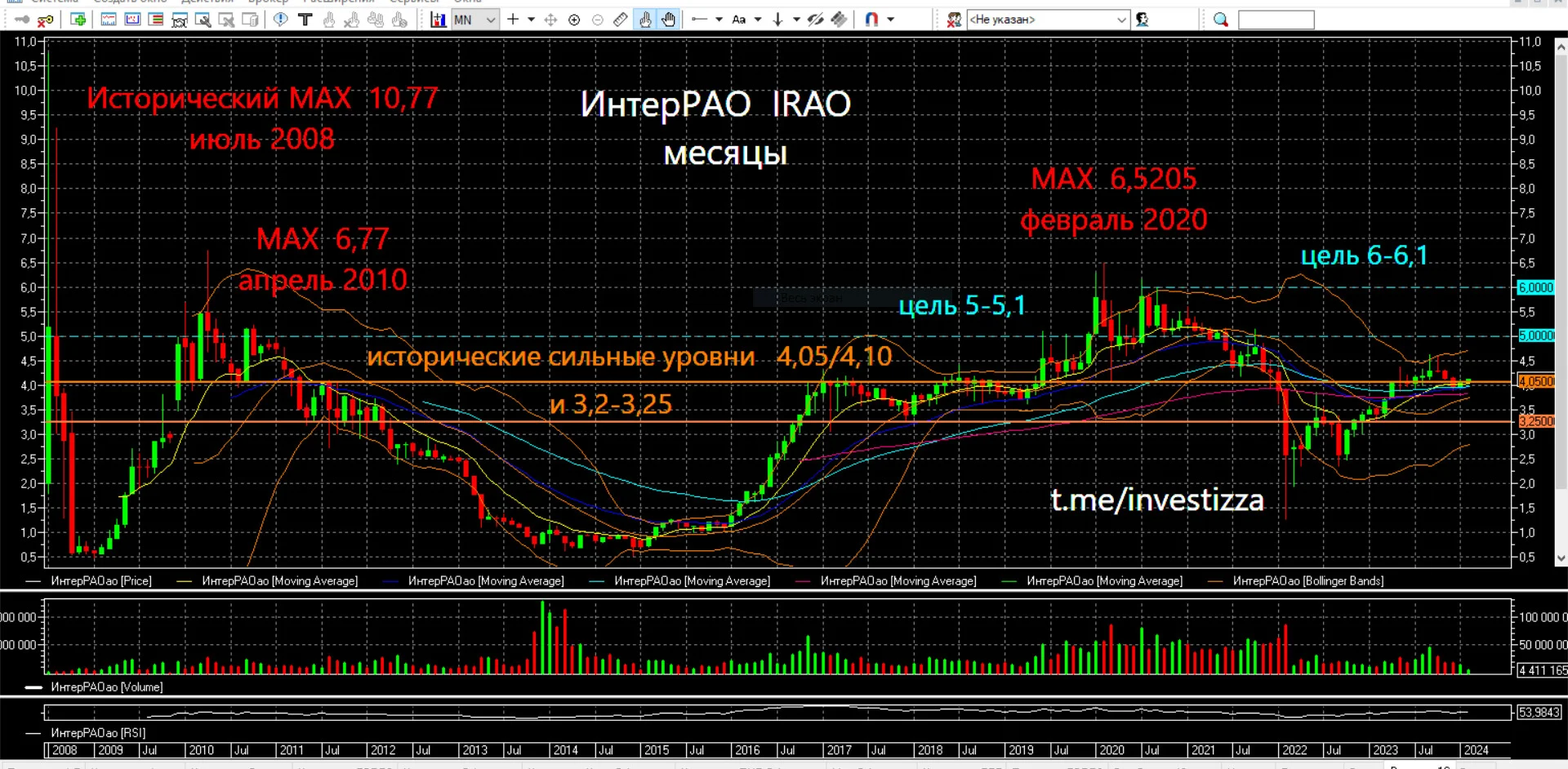
Task: Toggle the magnet snap tool
Action: click(x=872, y=20)
